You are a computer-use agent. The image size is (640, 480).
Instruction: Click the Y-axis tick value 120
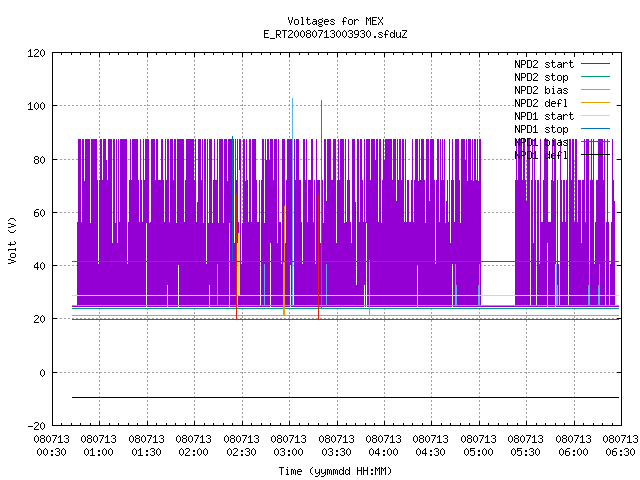(x=36, y=53)
